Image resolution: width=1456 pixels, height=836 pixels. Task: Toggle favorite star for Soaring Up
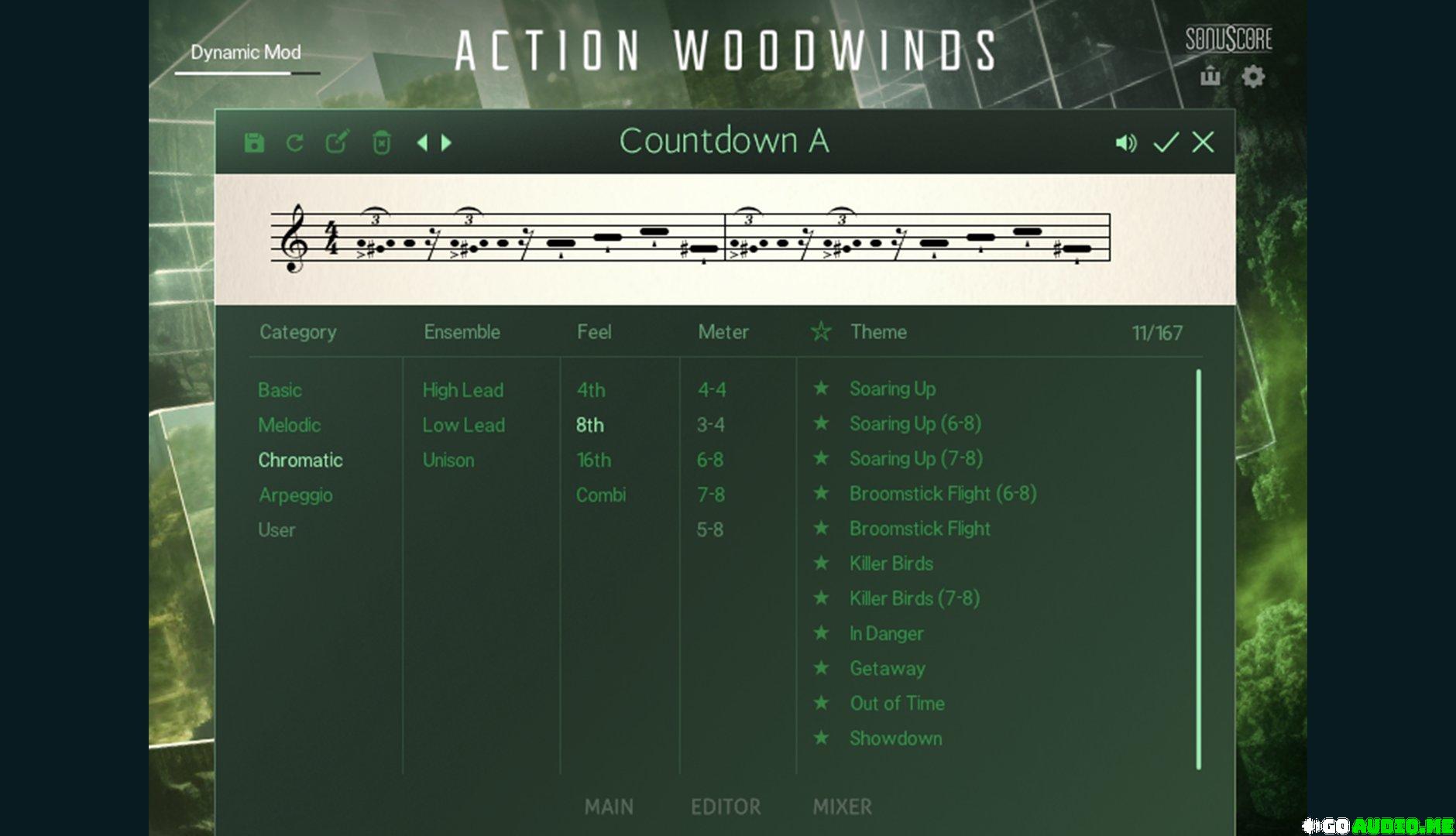pyautogui.click(x=821, y=388)
